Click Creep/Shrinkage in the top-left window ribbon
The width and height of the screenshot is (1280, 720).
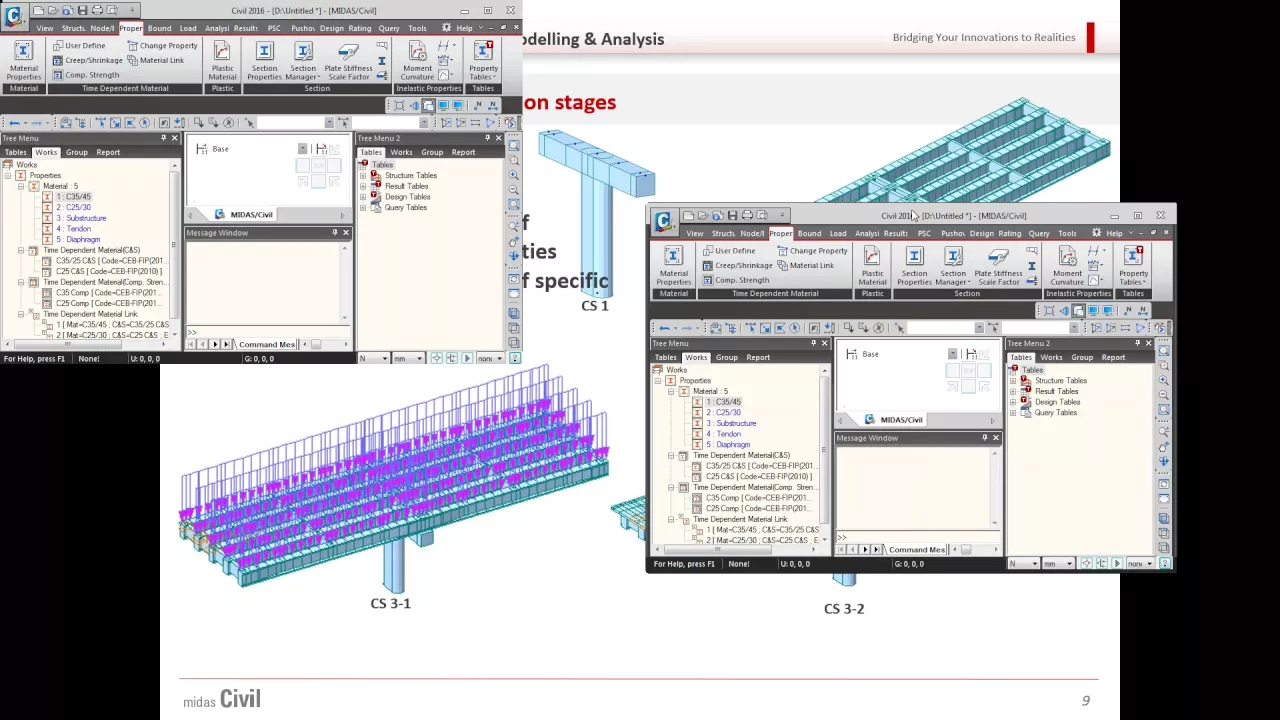pos(87,61)
